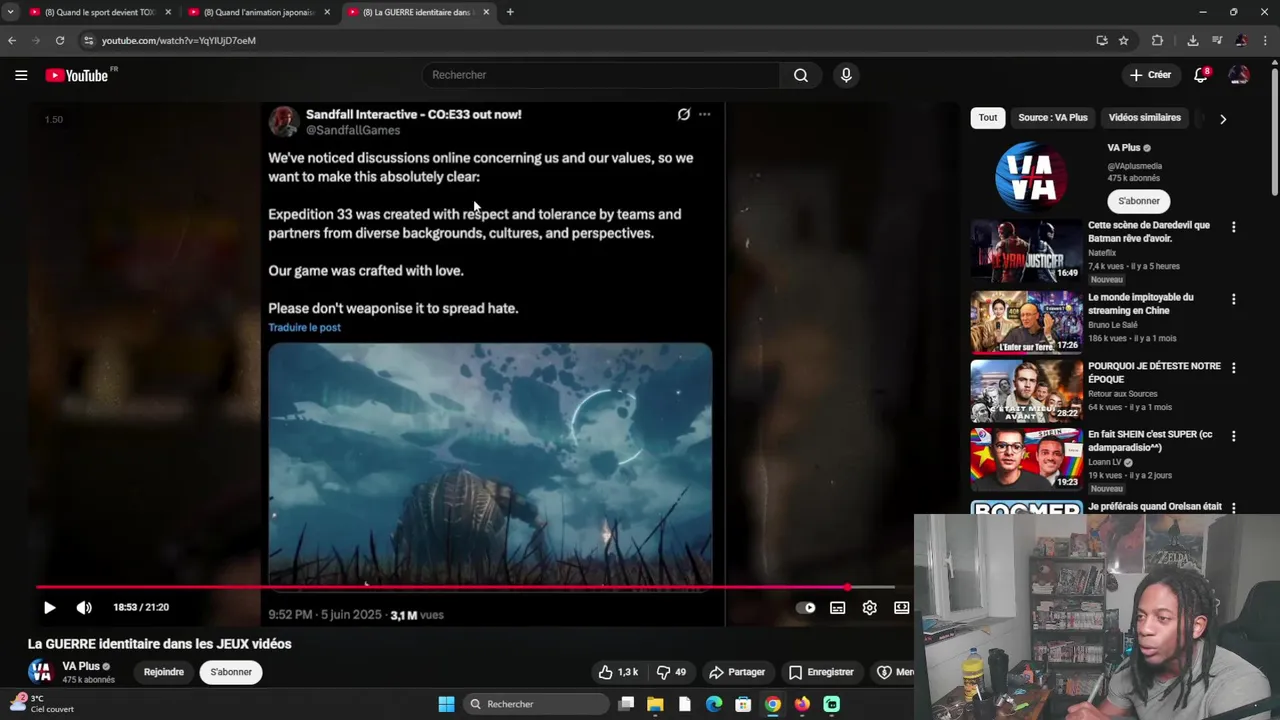Open player settings gear
1280x720 pixels.
(870, 607)
